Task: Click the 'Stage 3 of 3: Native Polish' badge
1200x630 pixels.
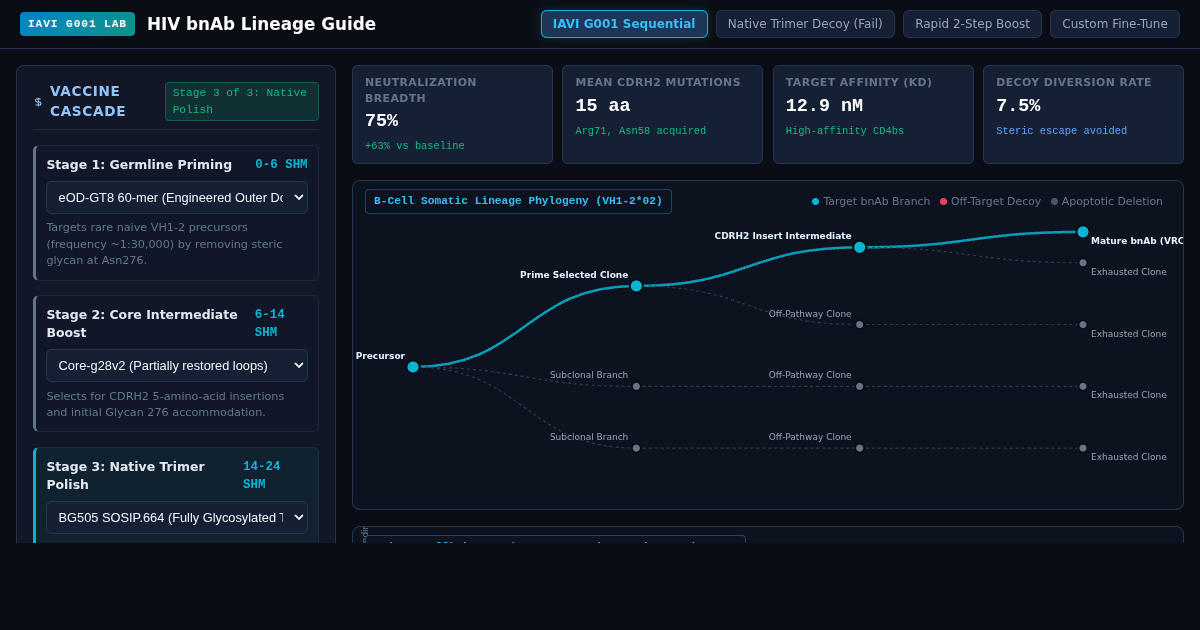Action: point(242,101)
